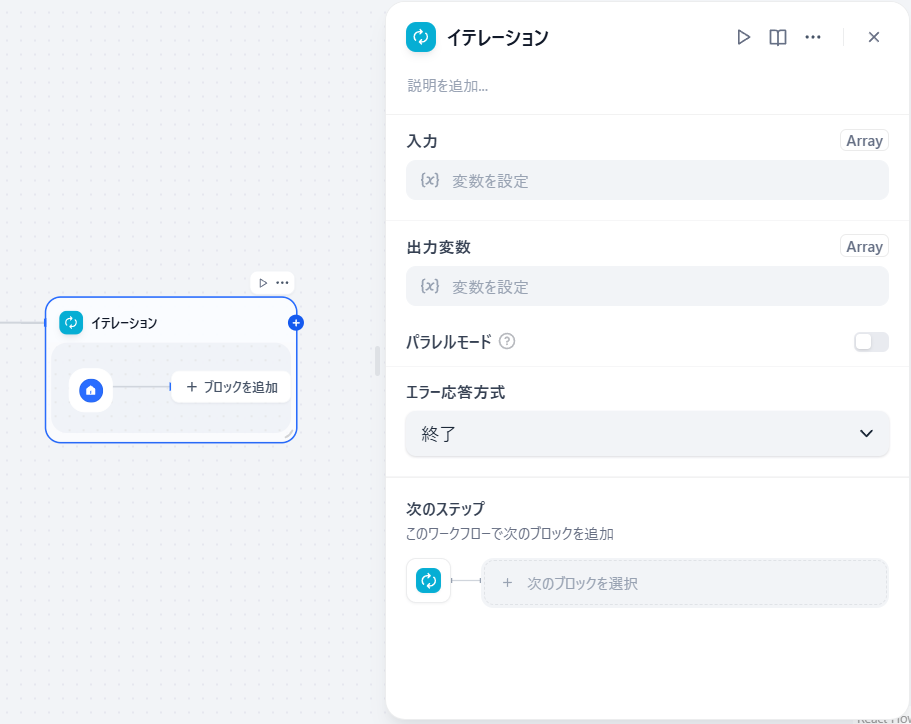The height and width of the screenshot is (724, 911).
Task: Click the パラレルモード help question icon
Action: 507,341
